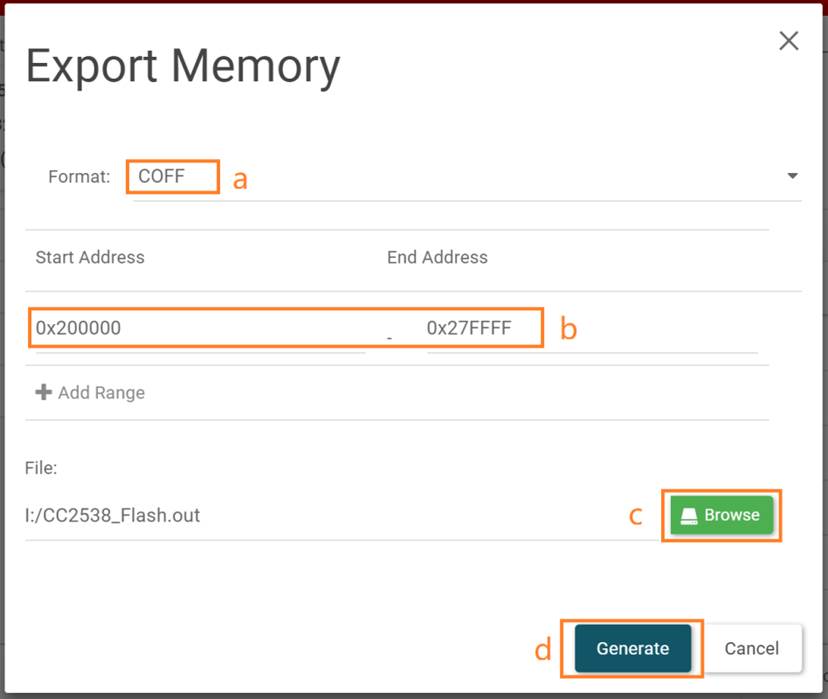Select the Add Range text link
Image resolution: width=828 pixels, height=699 pixels.
[101, 393]
